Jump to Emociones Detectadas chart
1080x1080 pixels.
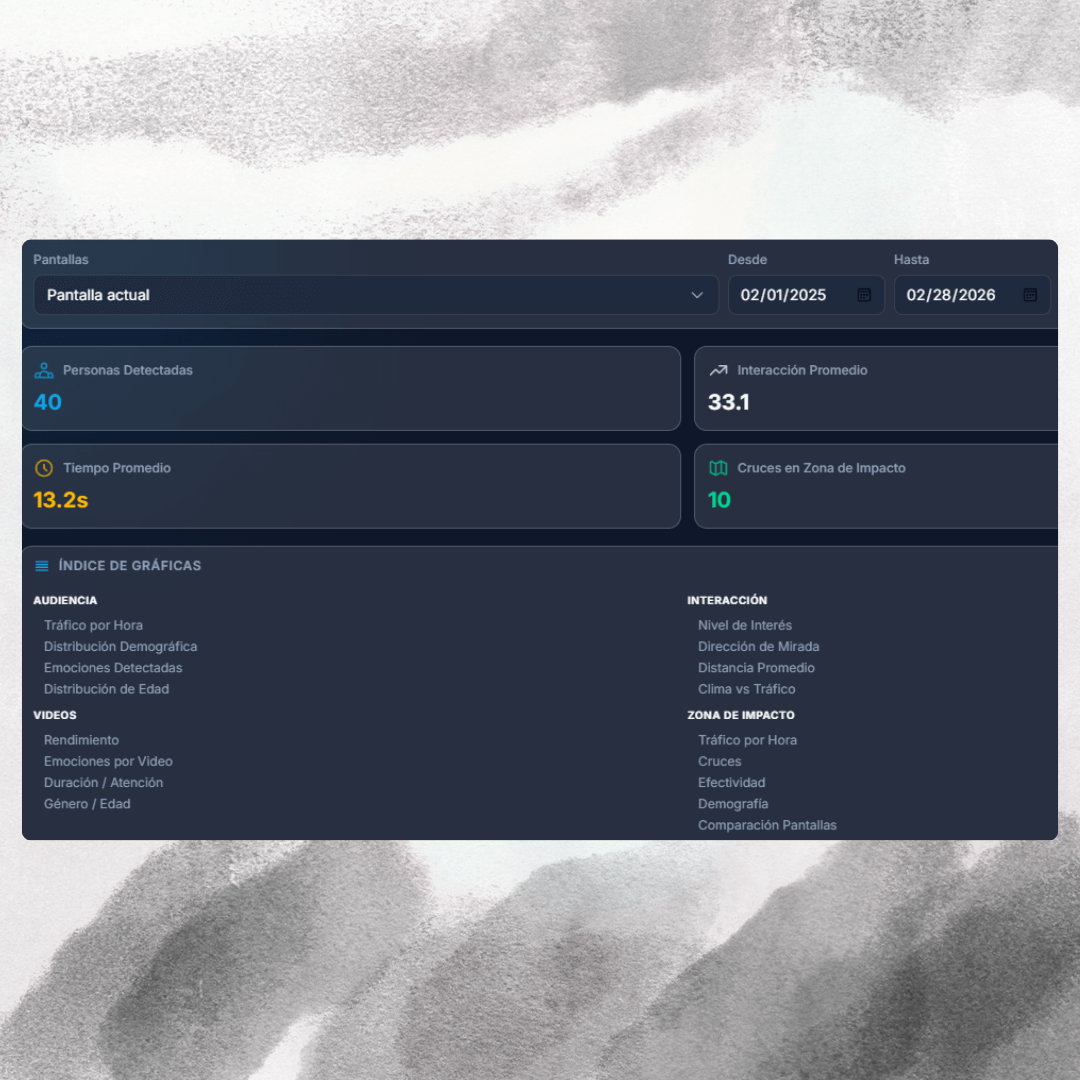(x=113, y=668)
